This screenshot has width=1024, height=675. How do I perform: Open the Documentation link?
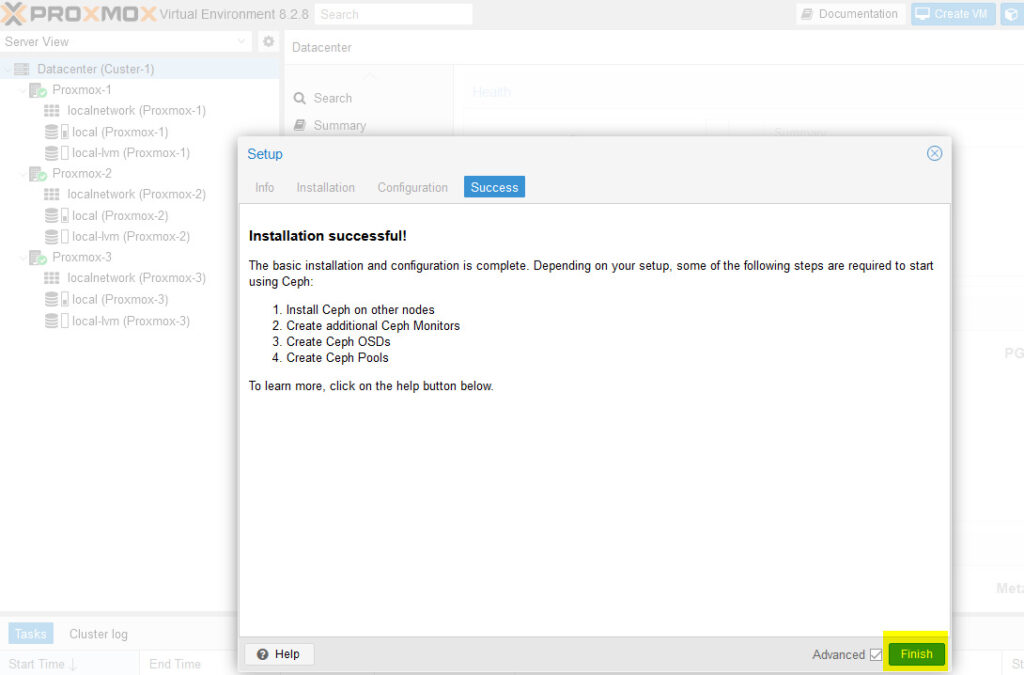point(851,14)
